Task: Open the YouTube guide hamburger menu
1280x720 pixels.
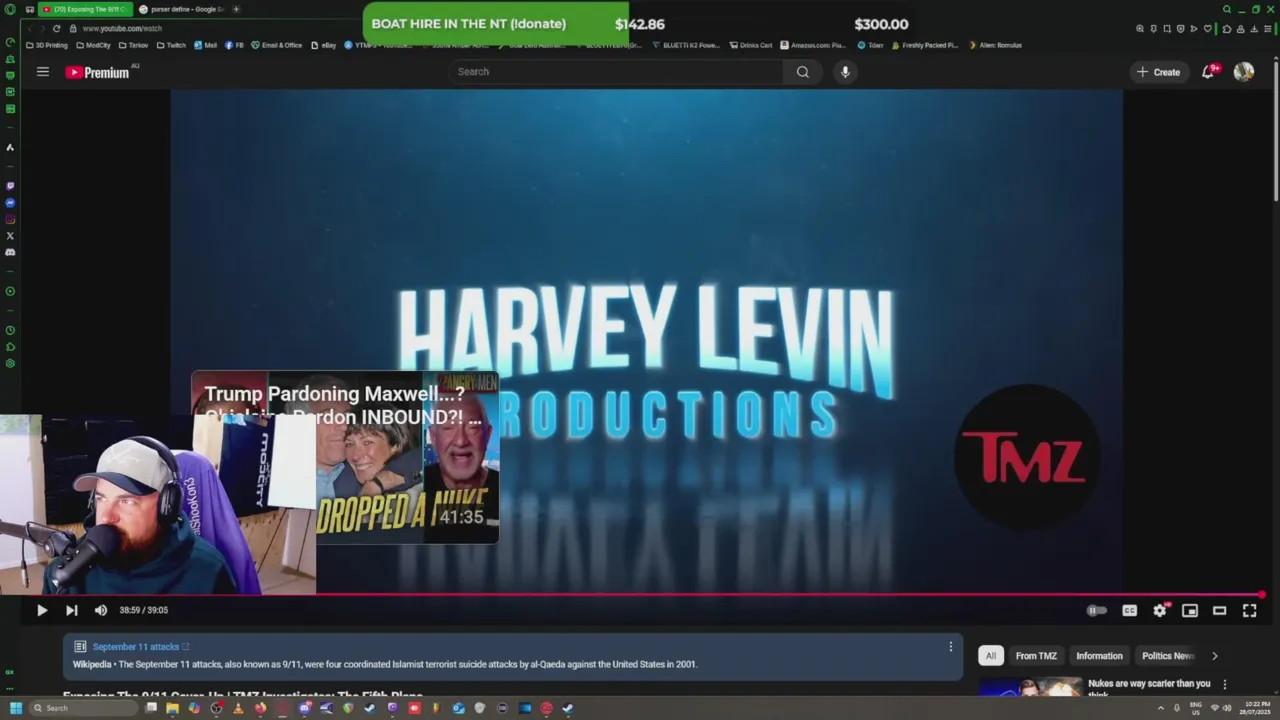Action: 43,72
